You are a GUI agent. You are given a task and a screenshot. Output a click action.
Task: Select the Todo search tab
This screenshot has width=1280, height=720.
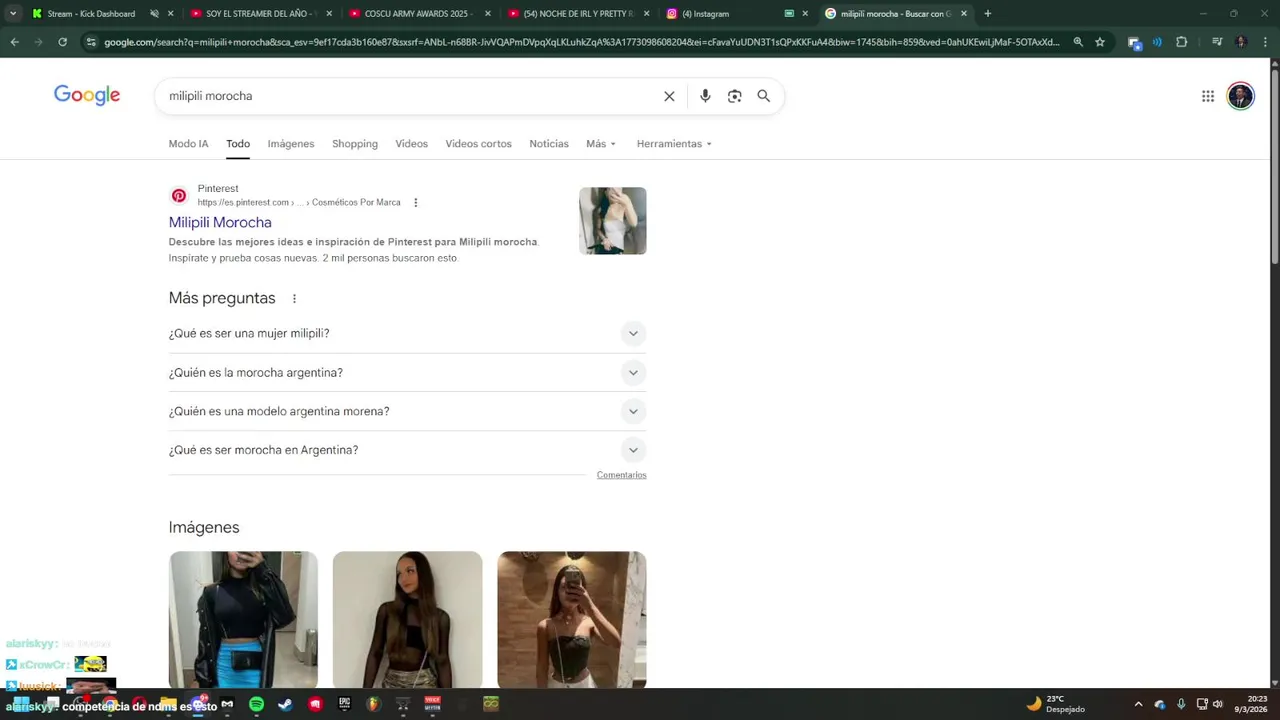238,144
